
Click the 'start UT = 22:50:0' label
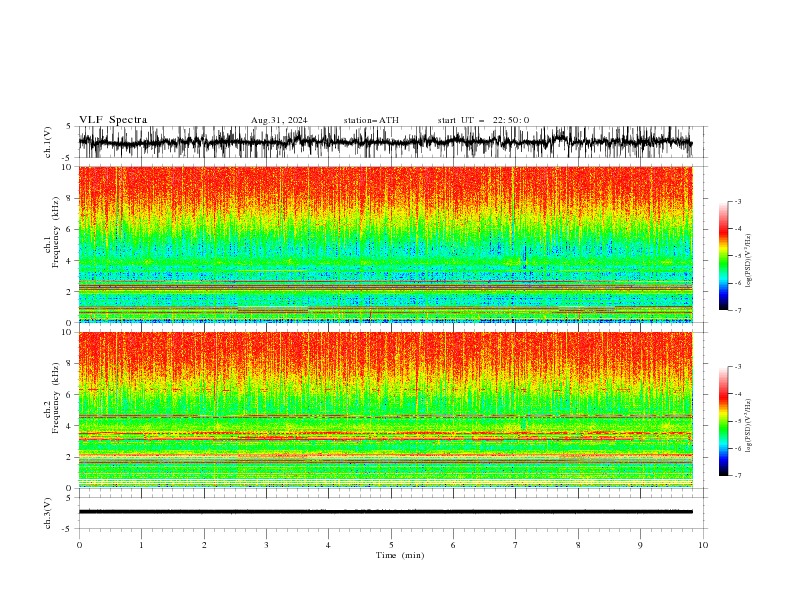click(483, 120)
